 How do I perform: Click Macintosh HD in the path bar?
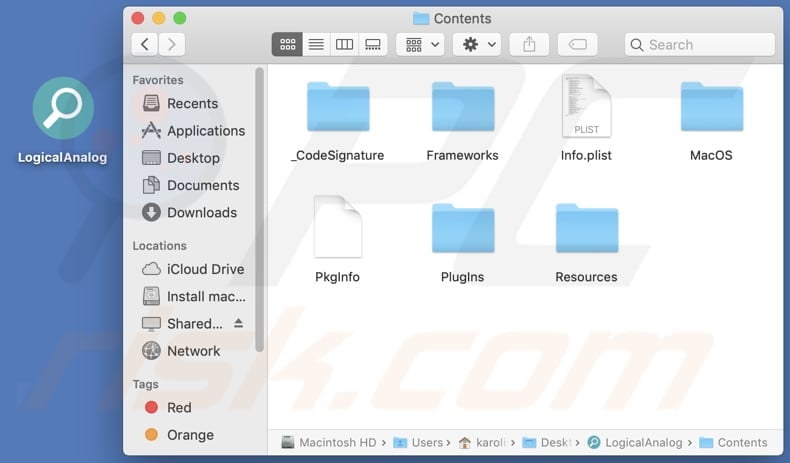pos(329,442)
